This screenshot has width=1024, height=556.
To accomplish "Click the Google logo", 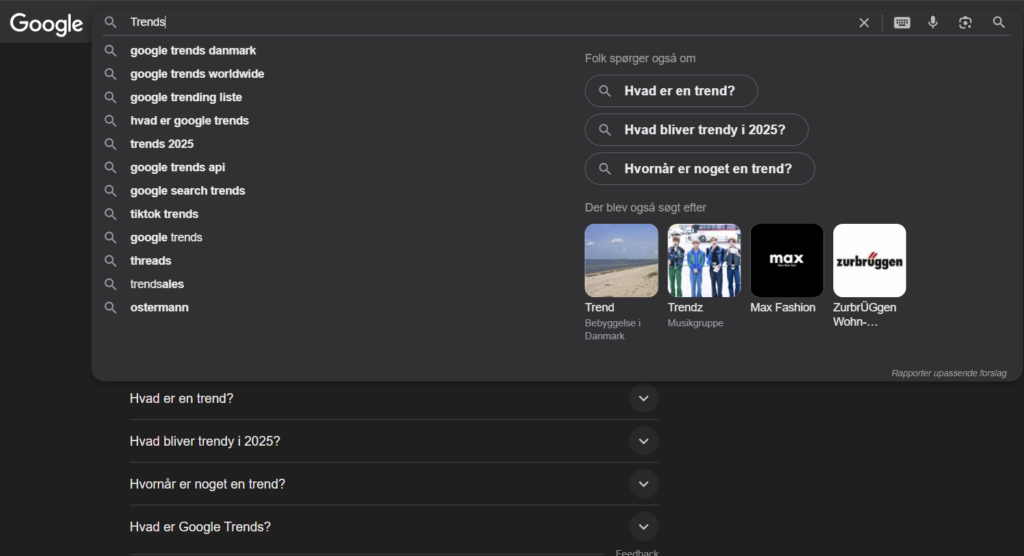I will coord(46,24).
